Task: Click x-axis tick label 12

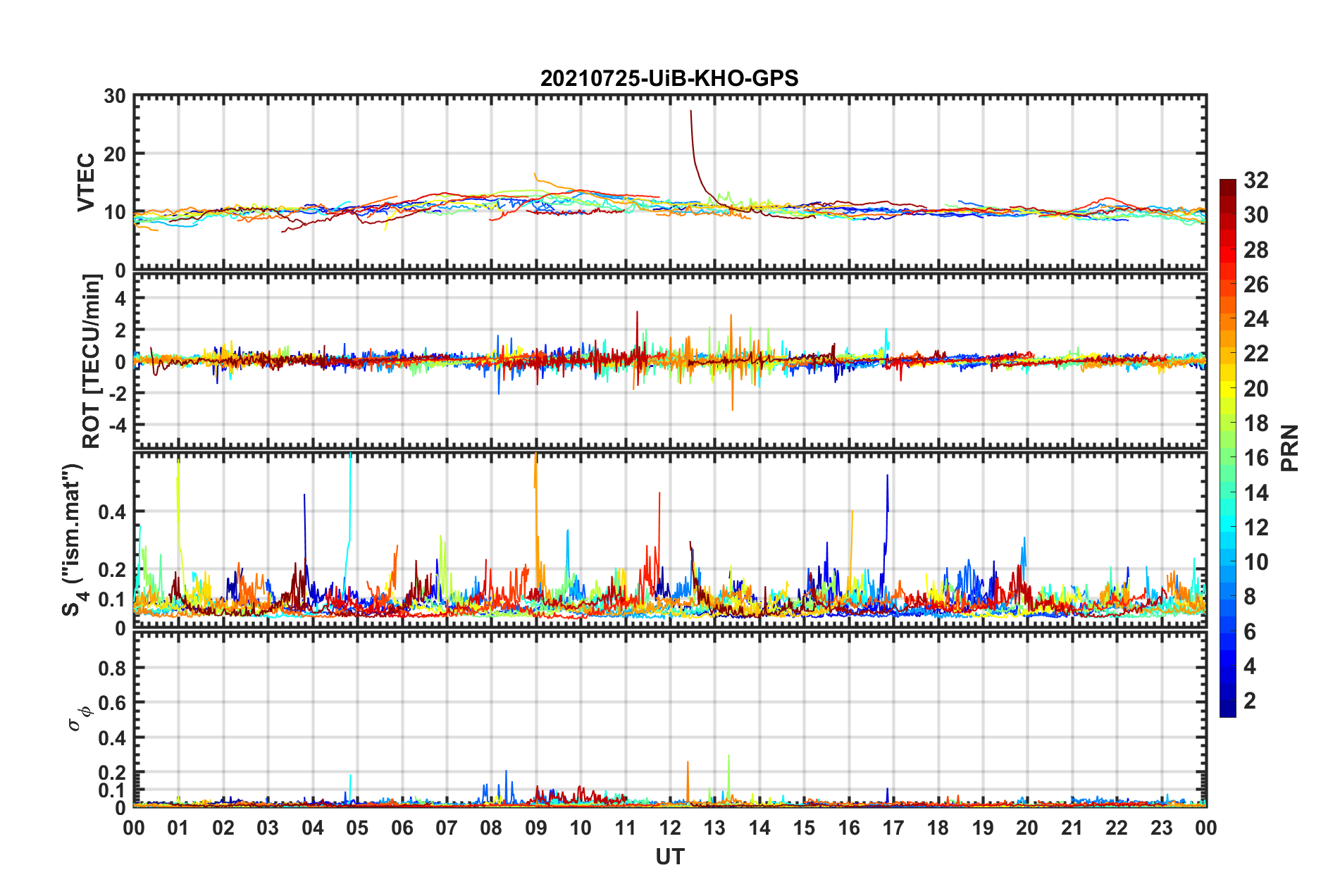Action: click(670, 828)
